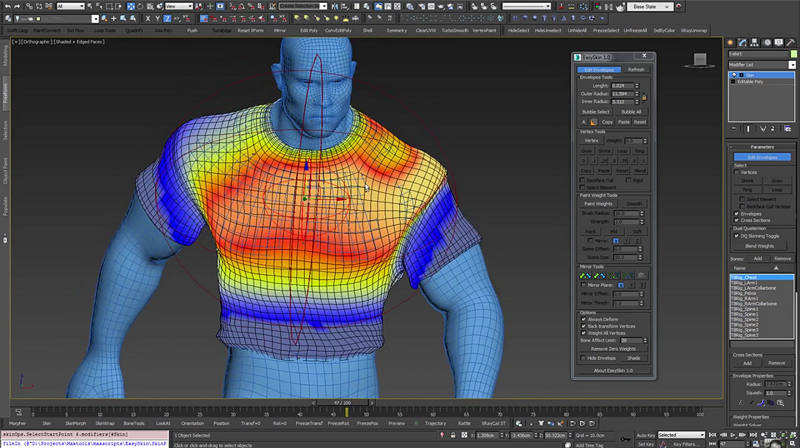Viewport: 800px width, 448px height.
Task: Click the Bubble Select button
Action: point(596,111)
